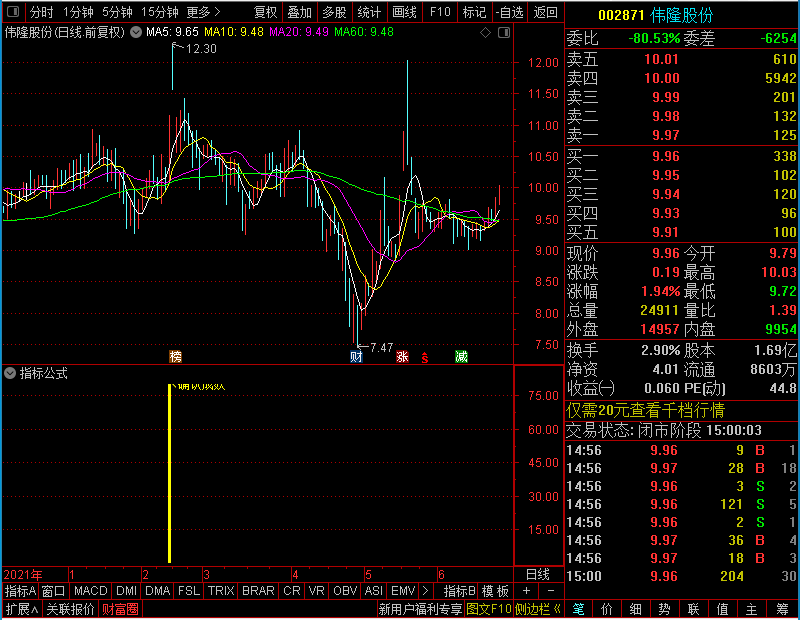Click the 多股 multi-stock button
This screenshot has width=800, height=620.
[334, 12]
